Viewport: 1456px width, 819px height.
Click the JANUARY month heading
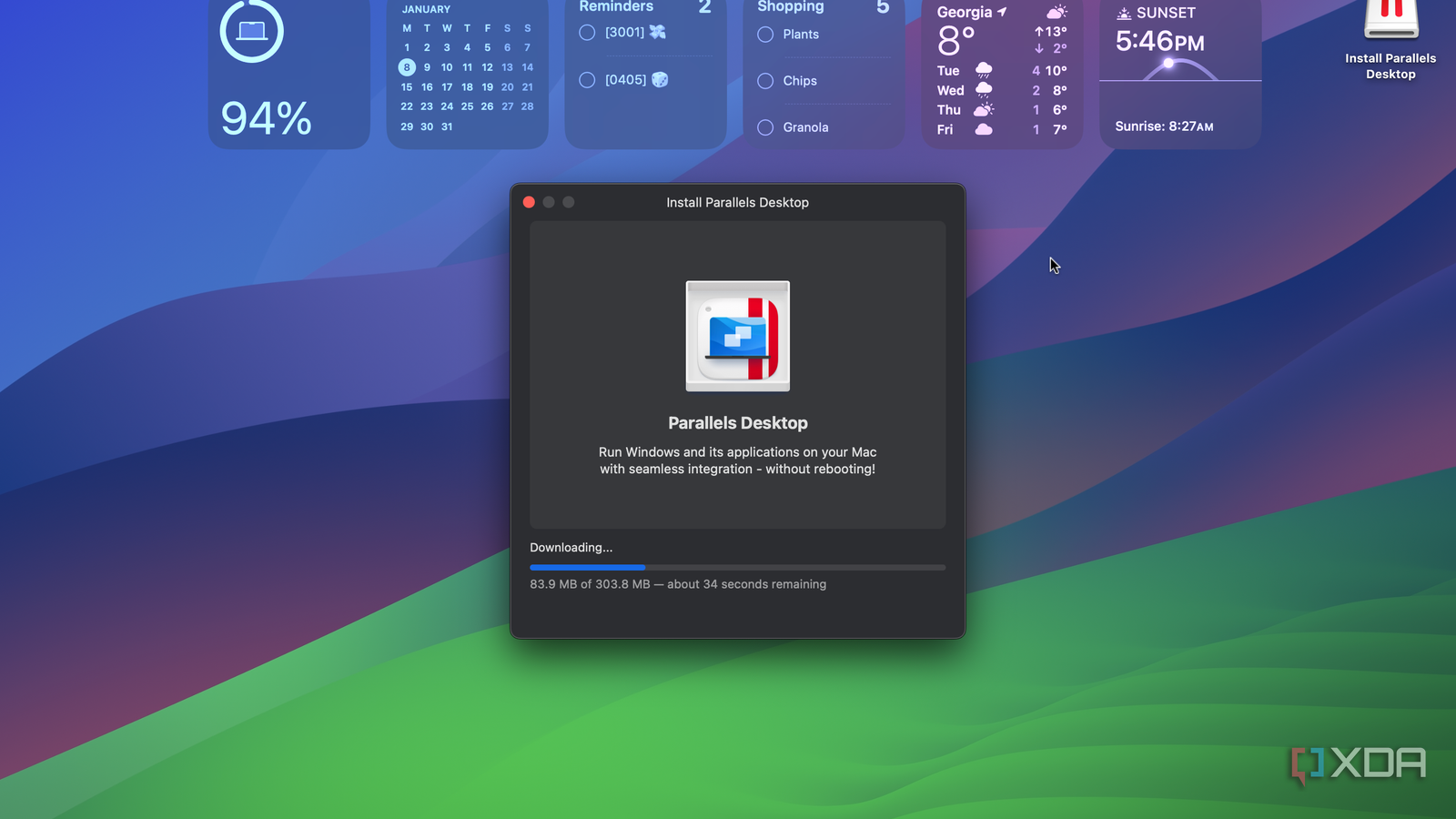tap(426, 9)
